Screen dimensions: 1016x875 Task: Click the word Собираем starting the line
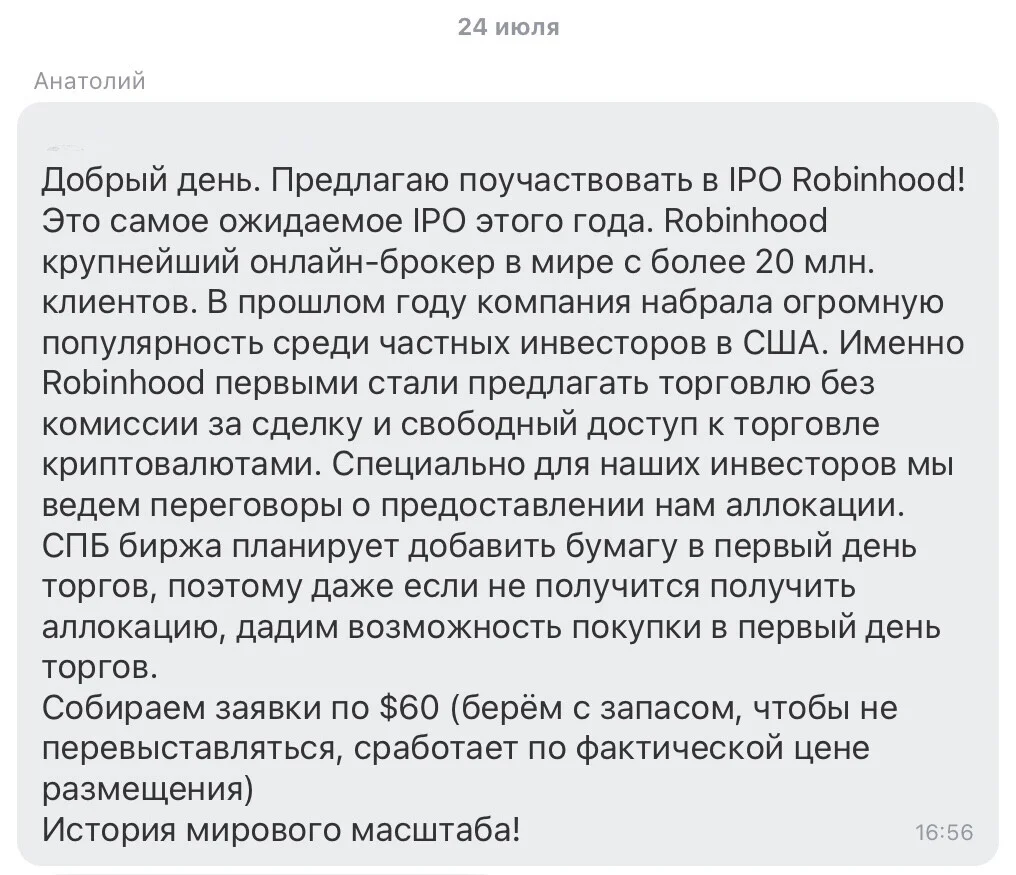pos(123,708)
